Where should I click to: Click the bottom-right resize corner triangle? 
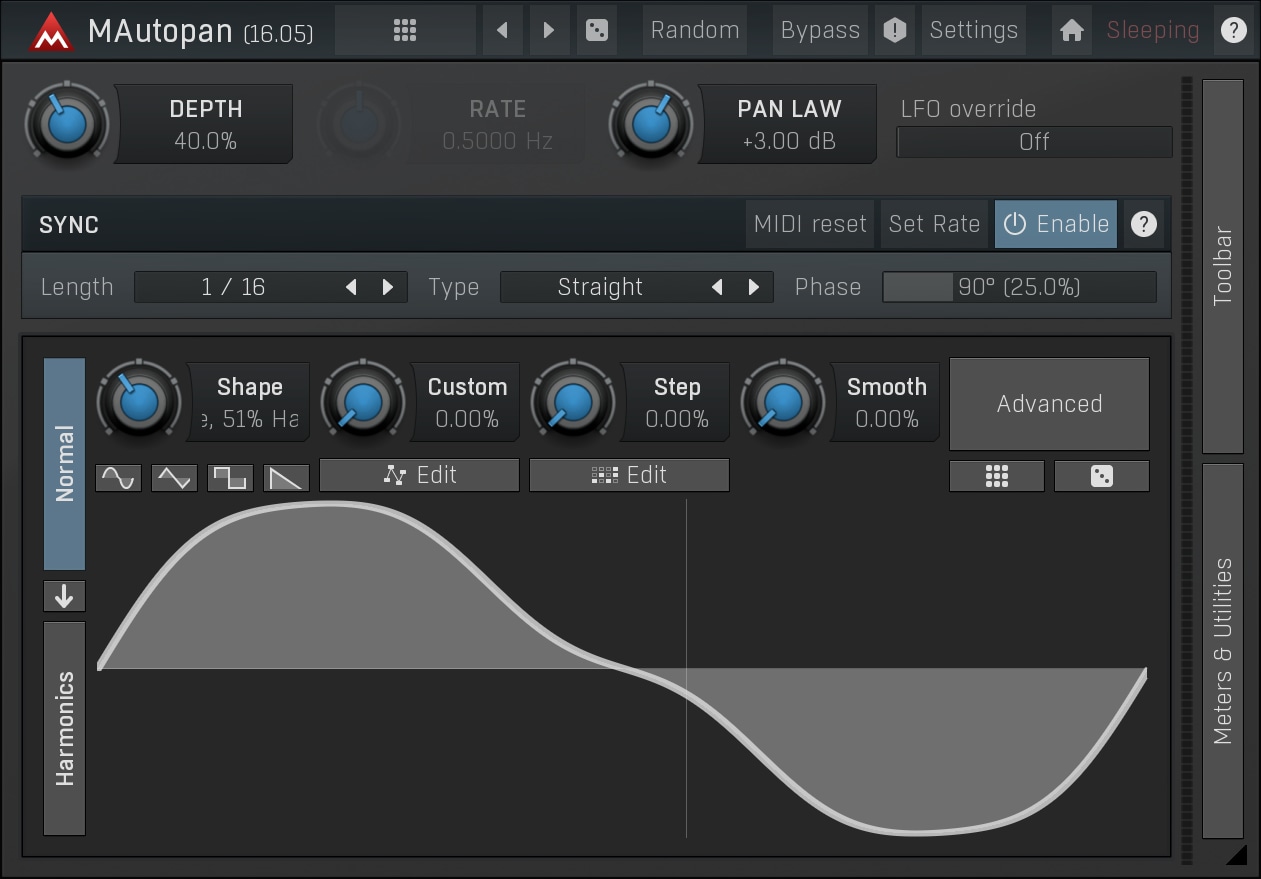click(x=1236, y=853)
